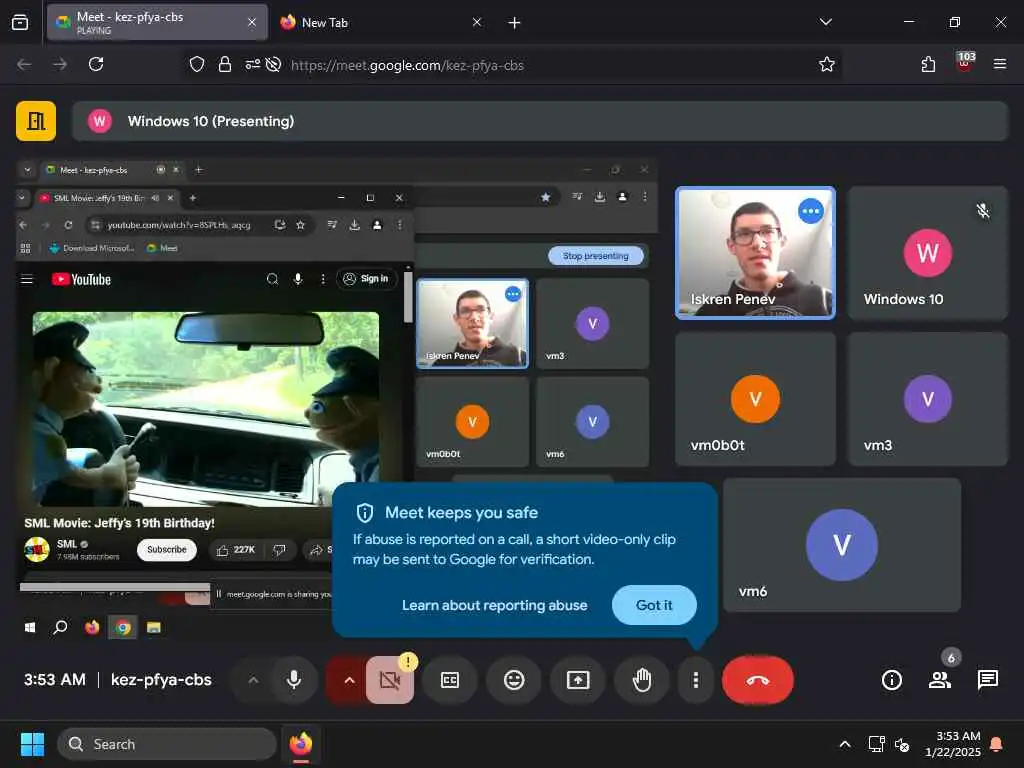Open the notification bell in the system tray
This screenshot has height=768, width=1024.
tap(996, 744)
